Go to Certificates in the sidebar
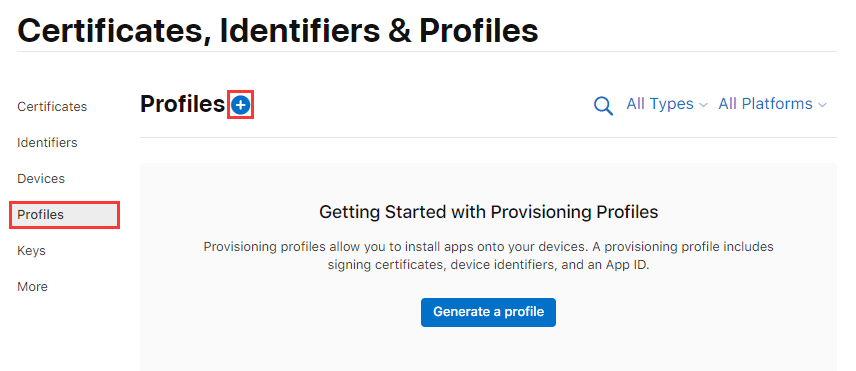The height and width of the screenshot is (371, 856). [52, 106]
